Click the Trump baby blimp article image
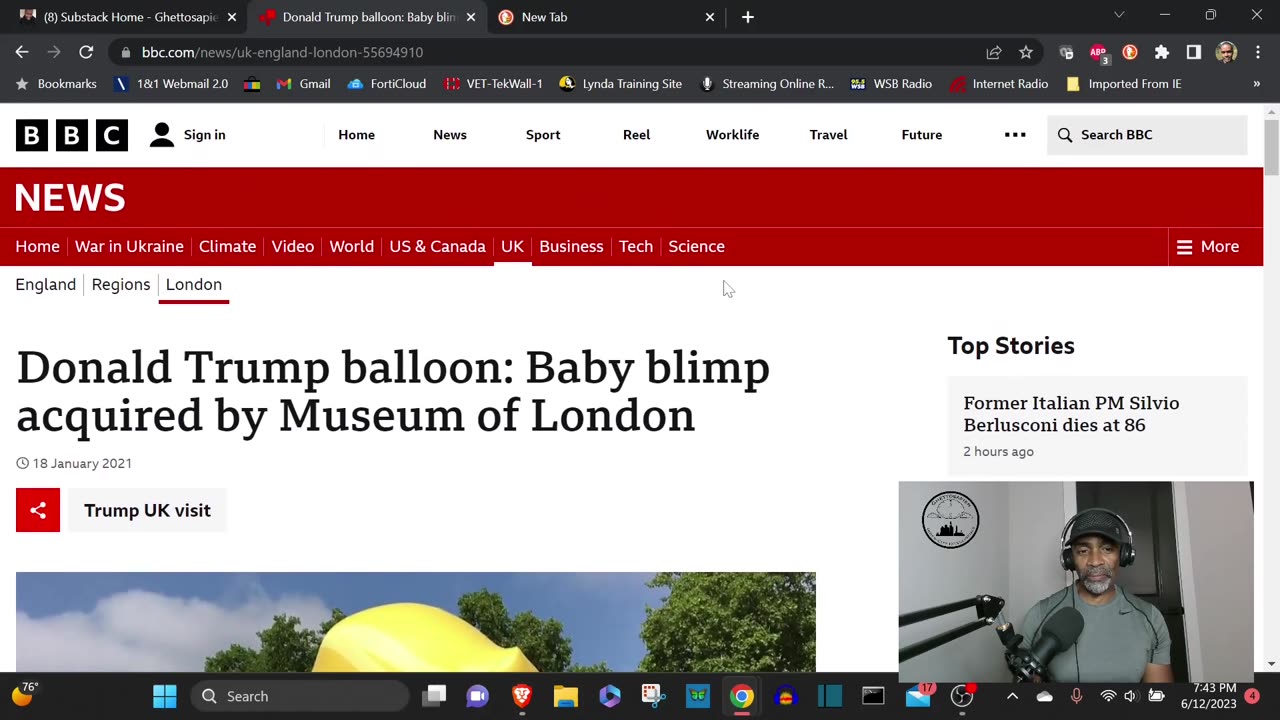Viewport: 1280px width, 720px height. (x=416, y=622)
